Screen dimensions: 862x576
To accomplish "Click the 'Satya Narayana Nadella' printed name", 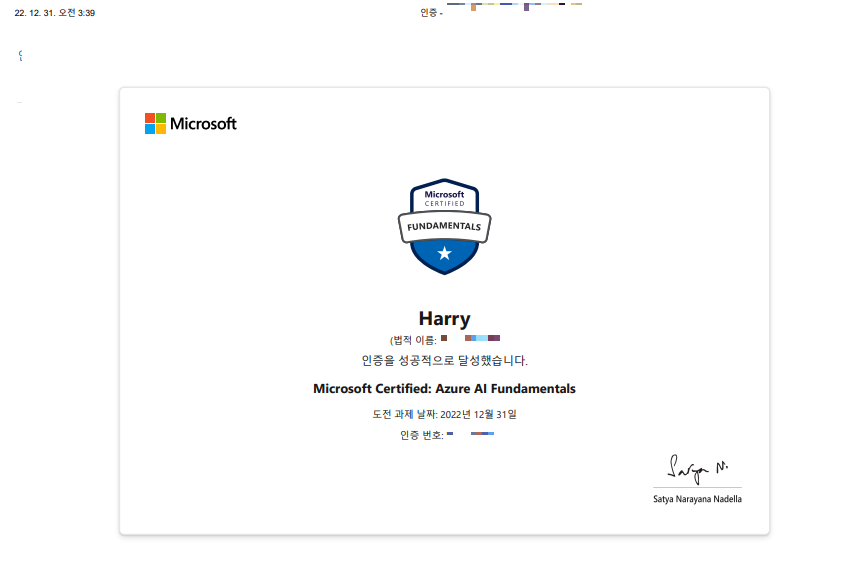I will click(x=697, y=499).
